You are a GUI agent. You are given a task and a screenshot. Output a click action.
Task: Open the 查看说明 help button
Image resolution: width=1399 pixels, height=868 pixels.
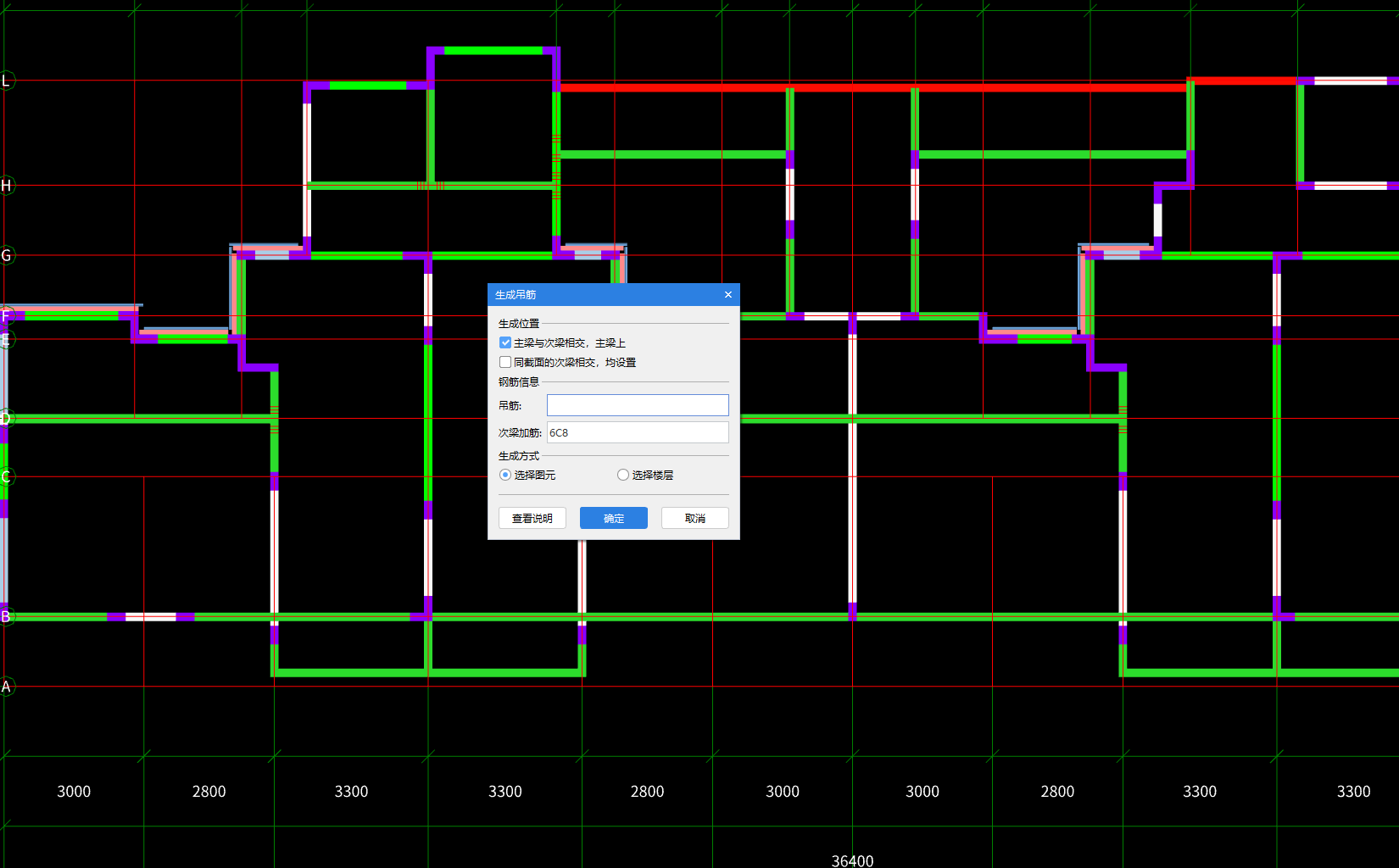tap(532, 518)
